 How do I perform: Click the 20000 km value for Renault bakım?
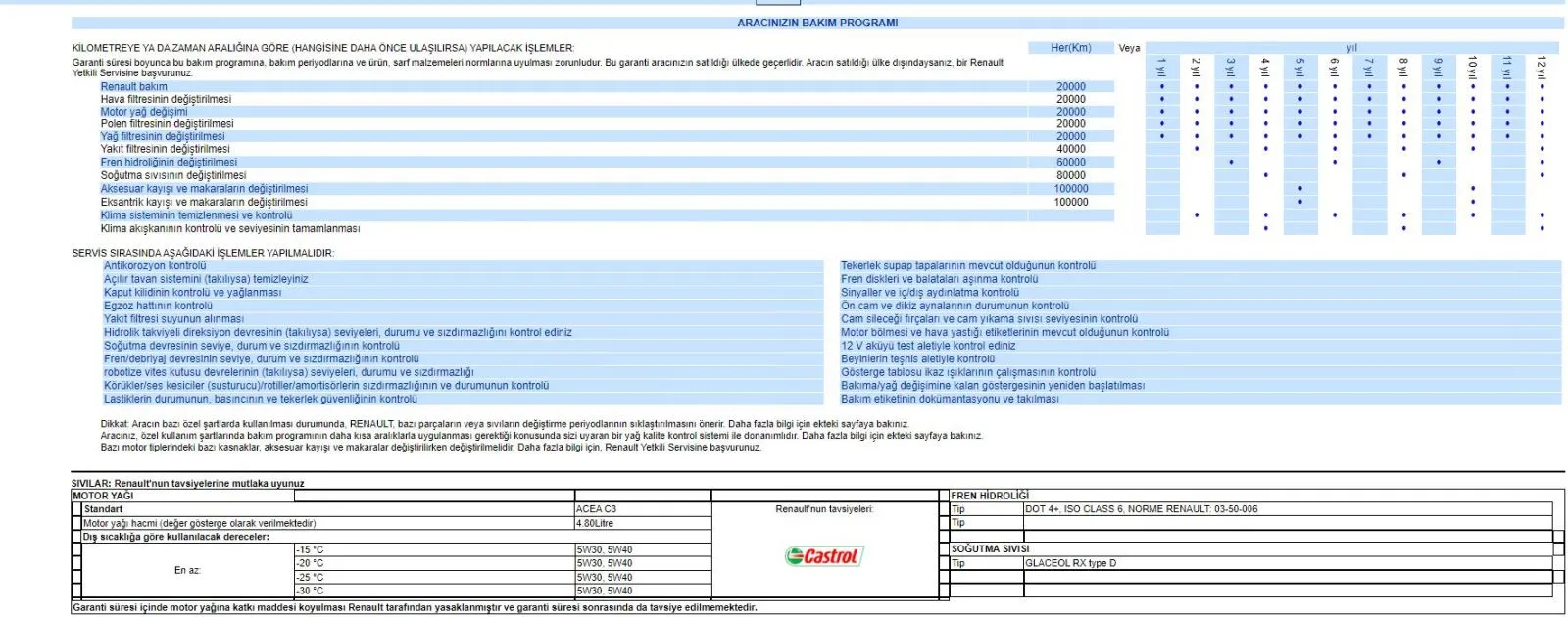click(1071, 86)
